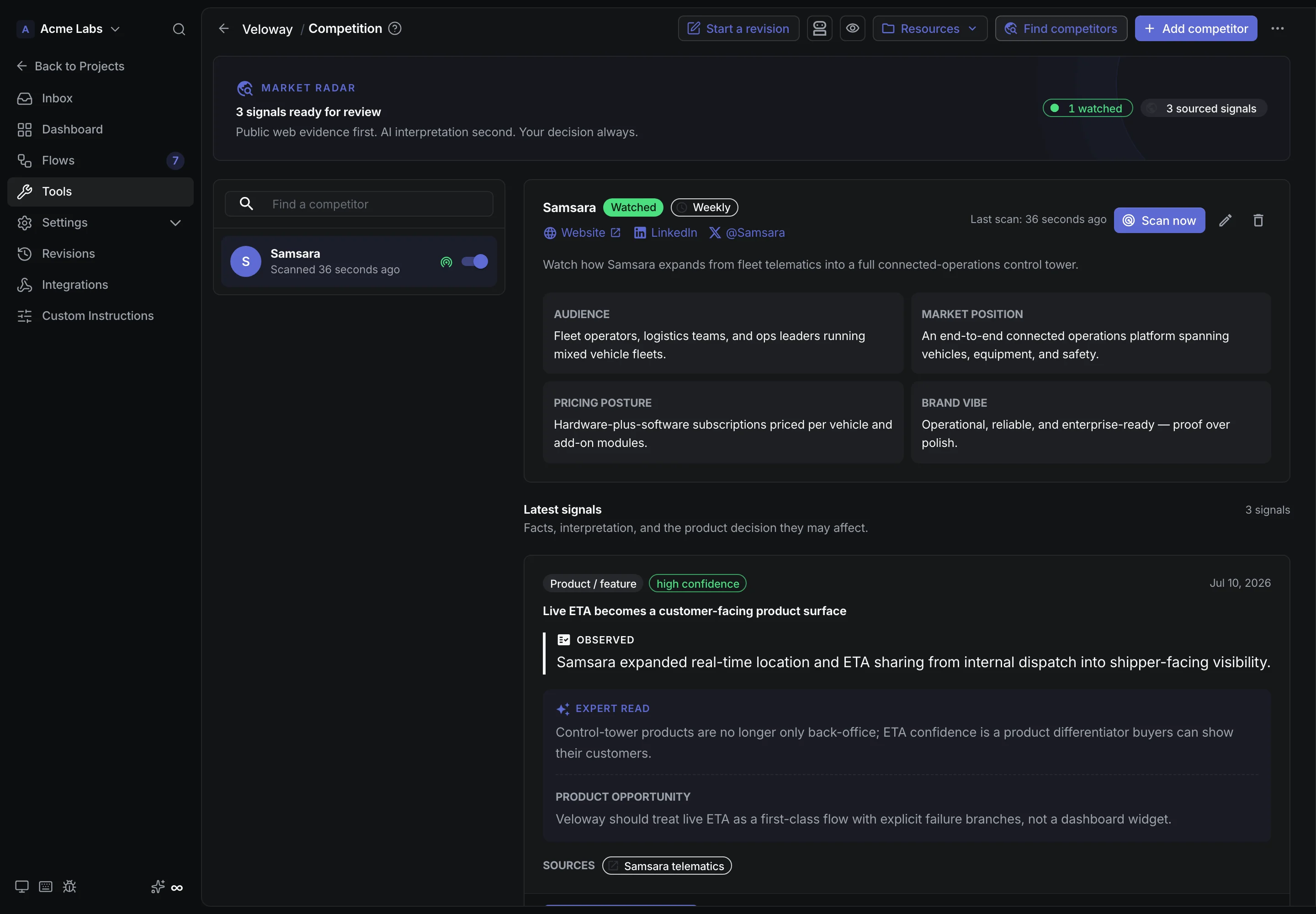Click the Find a competitor field
This screenshot has height=914, width=1316.
click(359, 204)
